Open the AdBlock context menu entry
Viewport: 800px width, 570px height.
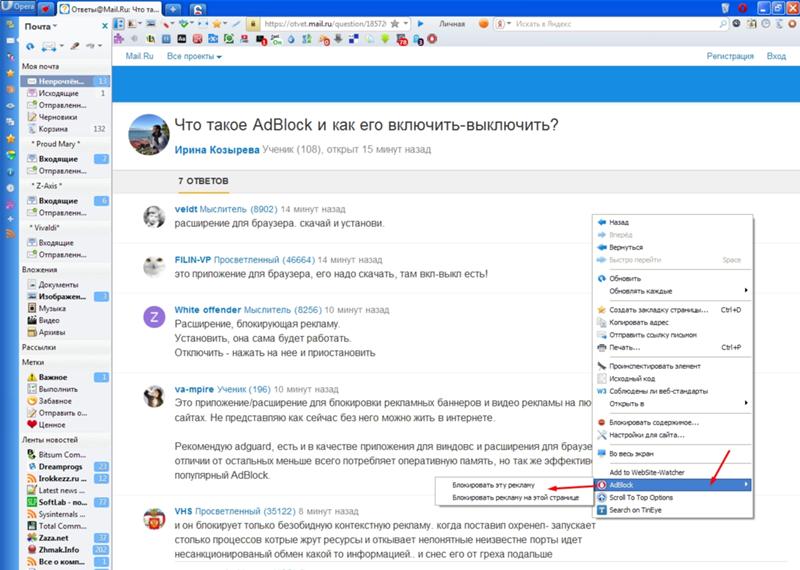tap(672, 485)
